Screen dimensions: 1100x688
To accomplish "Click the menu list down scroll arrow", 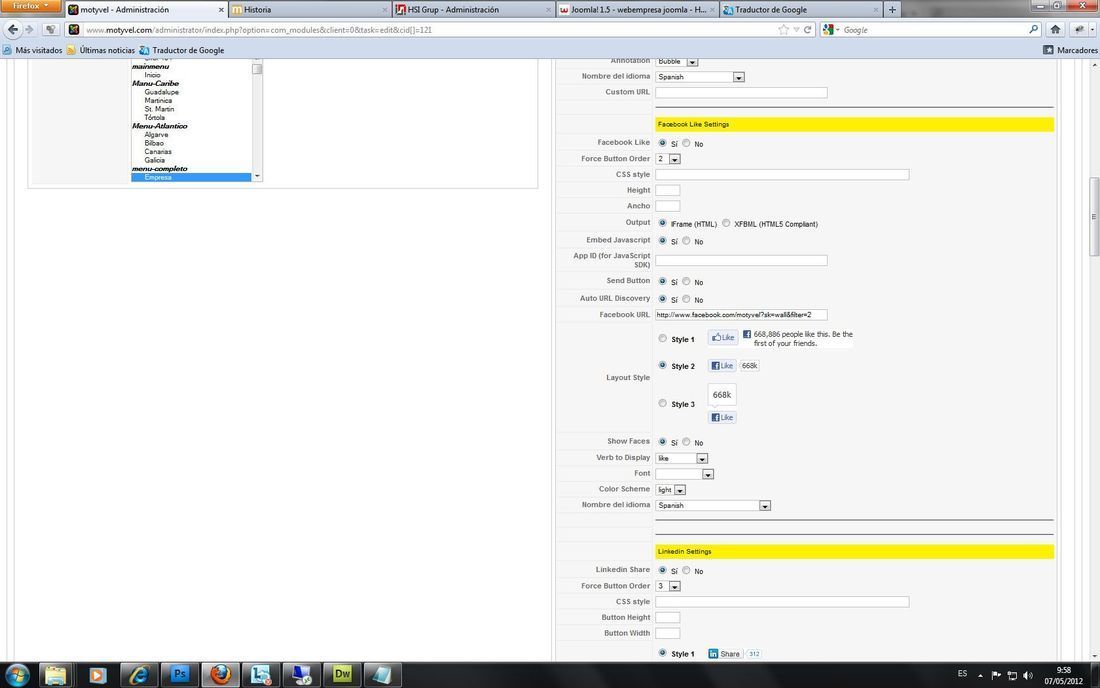I will pyautogui.click(x=257, y=176).
